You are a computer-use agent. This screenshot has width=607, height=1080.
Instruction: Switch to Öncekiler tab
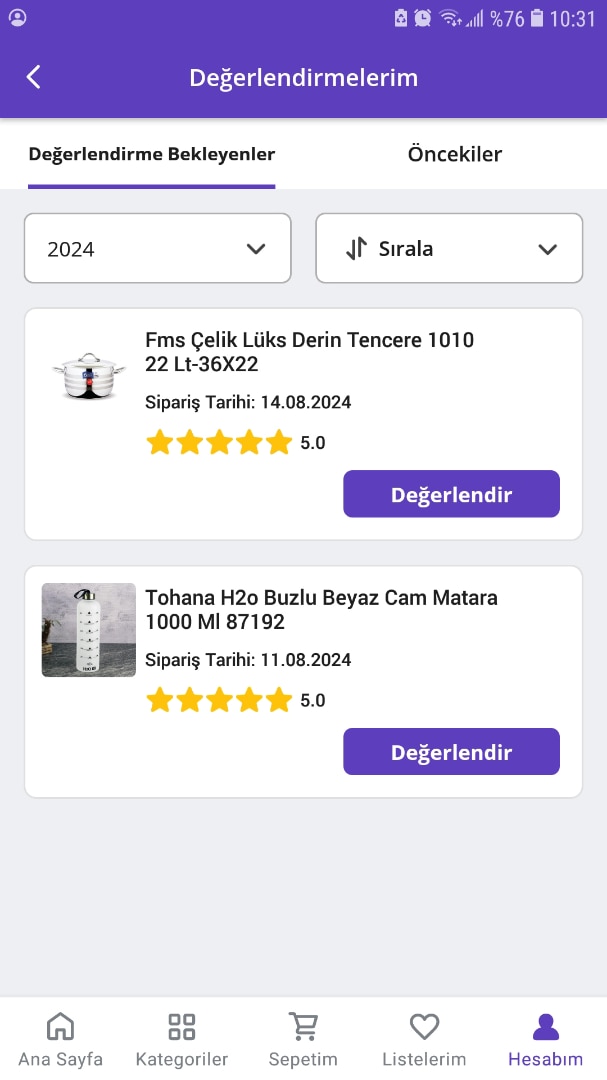pyautogui.click(x=455, y=154)
